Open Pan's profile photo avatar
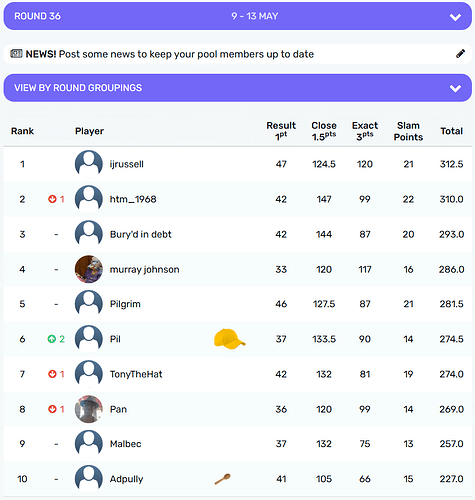The height and width of the screenshot is (500, 475). [x=89, y=409]
